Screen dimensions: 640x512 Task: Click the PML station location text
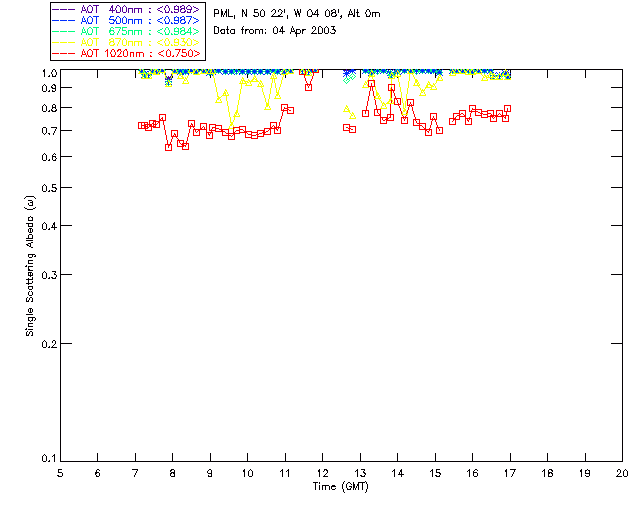(297, 14)
